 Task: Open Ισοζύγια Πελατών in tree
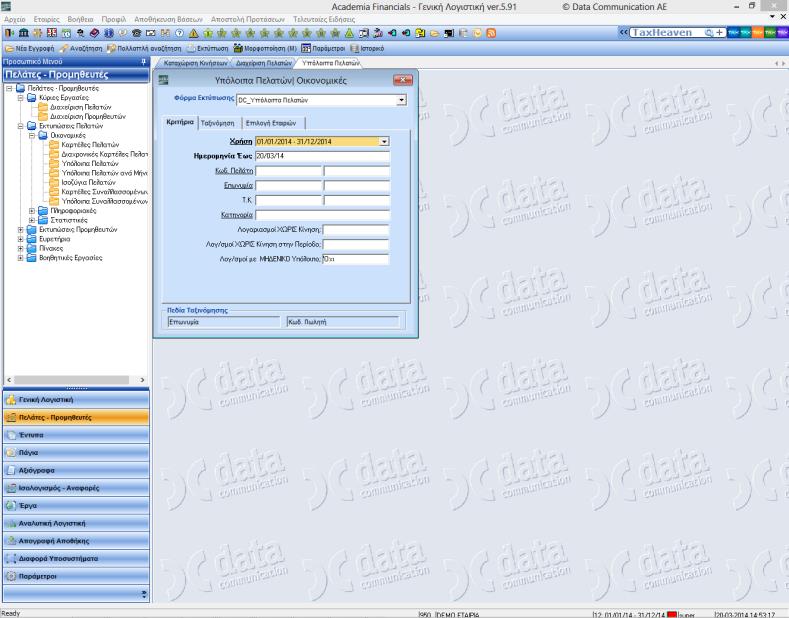click(88, 182)
